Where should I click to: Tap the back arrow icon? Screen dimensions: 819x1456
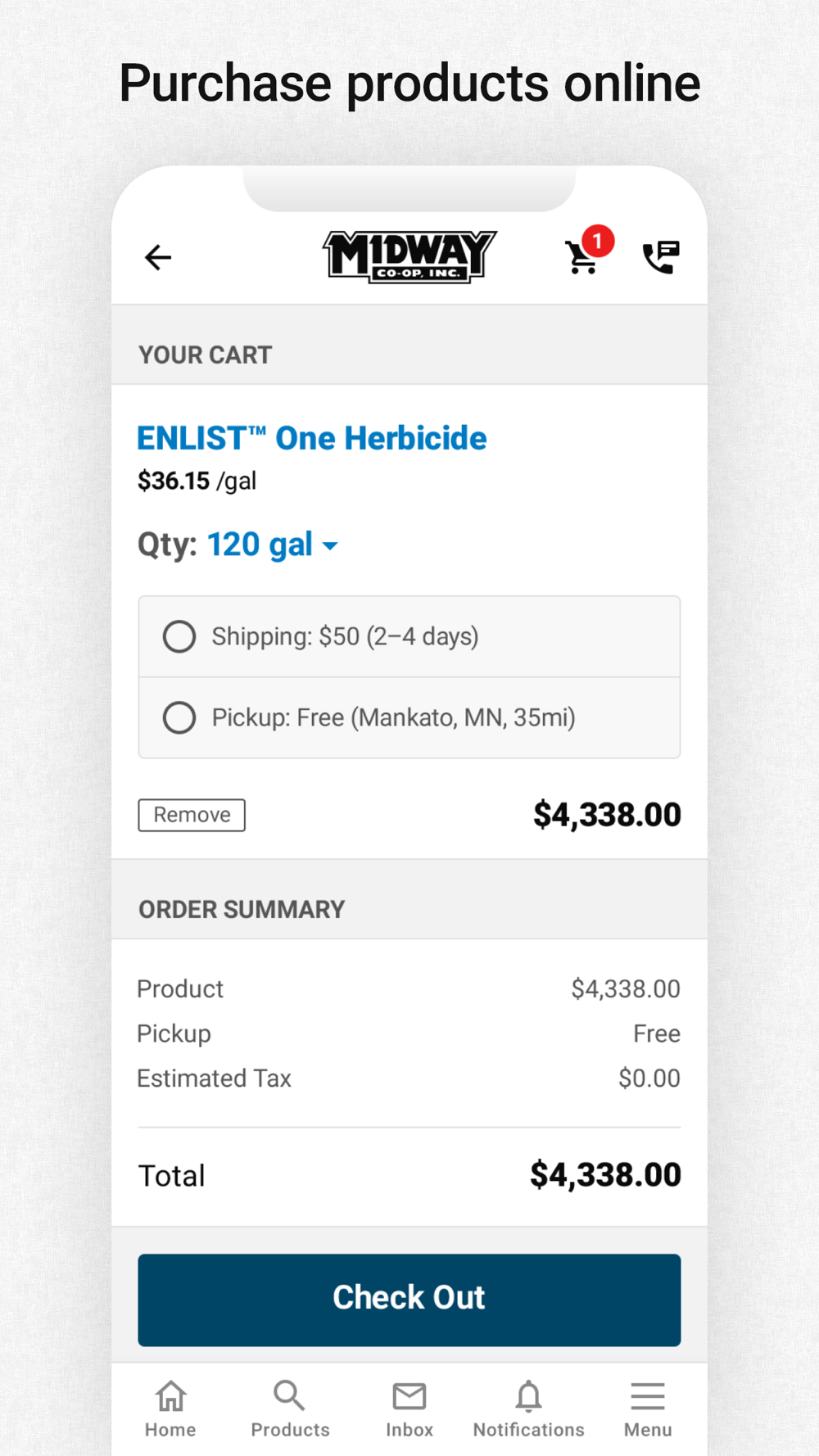158,258
